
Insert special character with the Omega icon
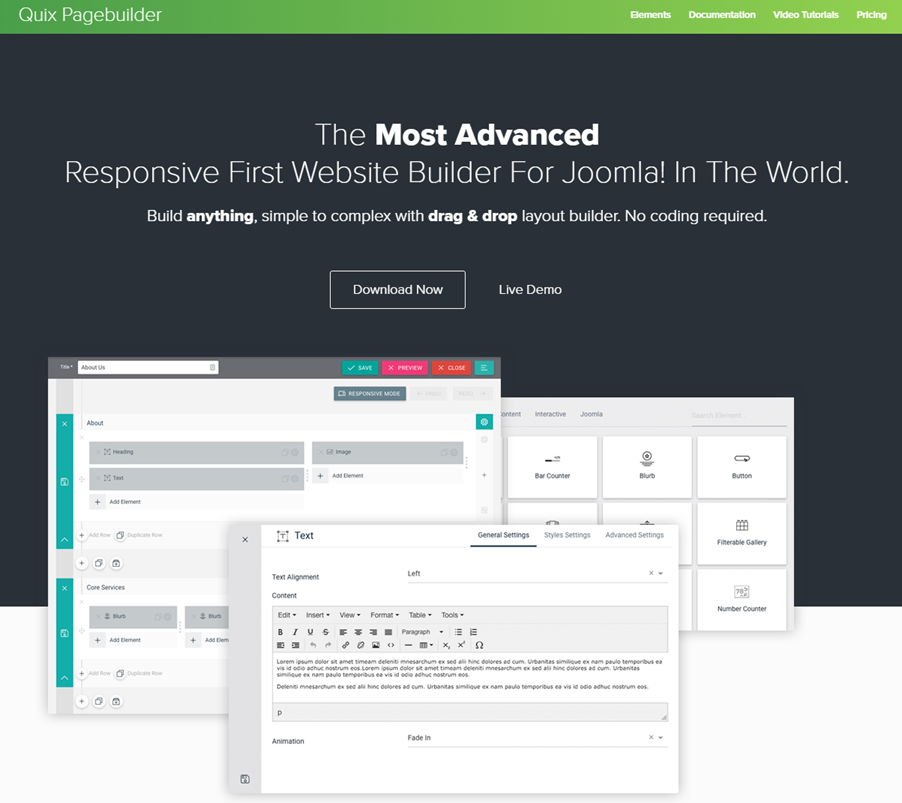click(479, 645)
